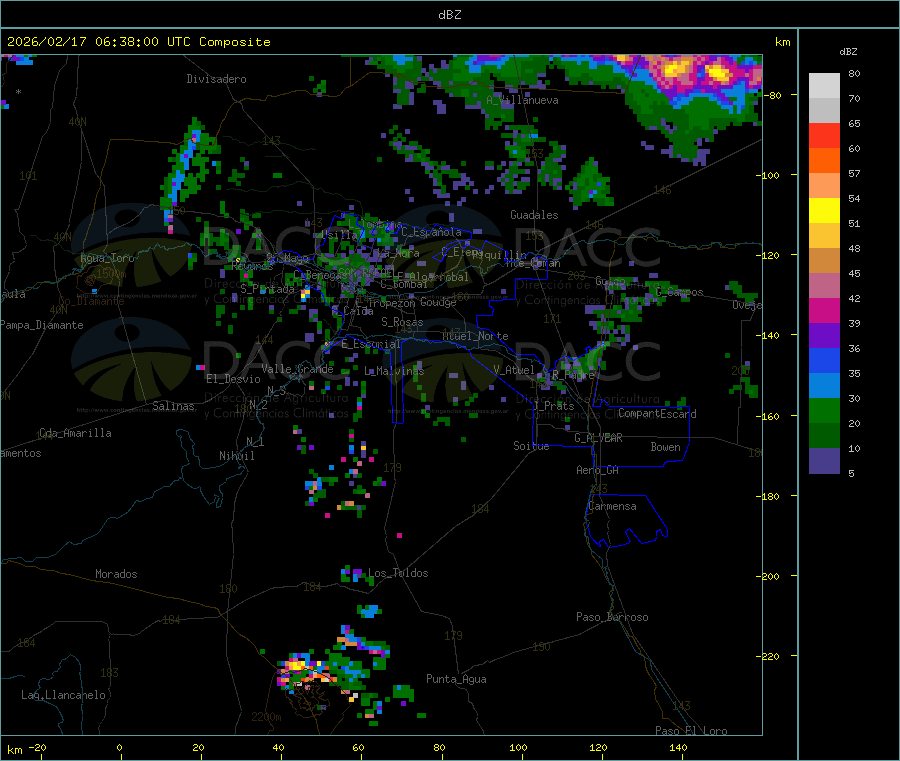
Task: Click the 'Divisadero' map label
Action: (216, 79)
